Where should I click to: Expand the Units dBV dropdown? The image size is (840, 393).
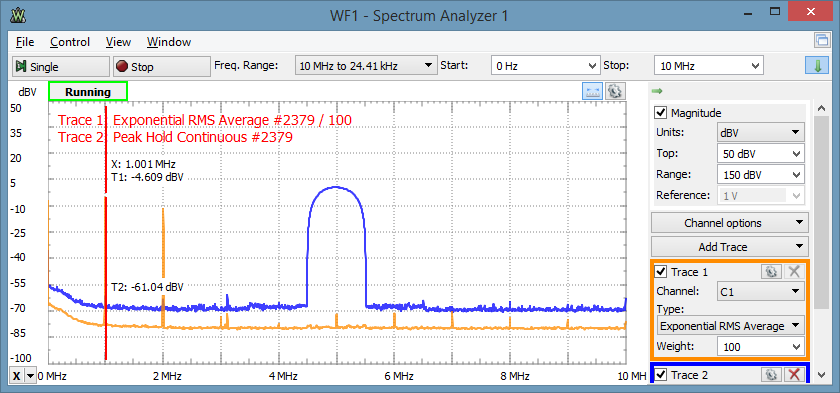point(761,132)
